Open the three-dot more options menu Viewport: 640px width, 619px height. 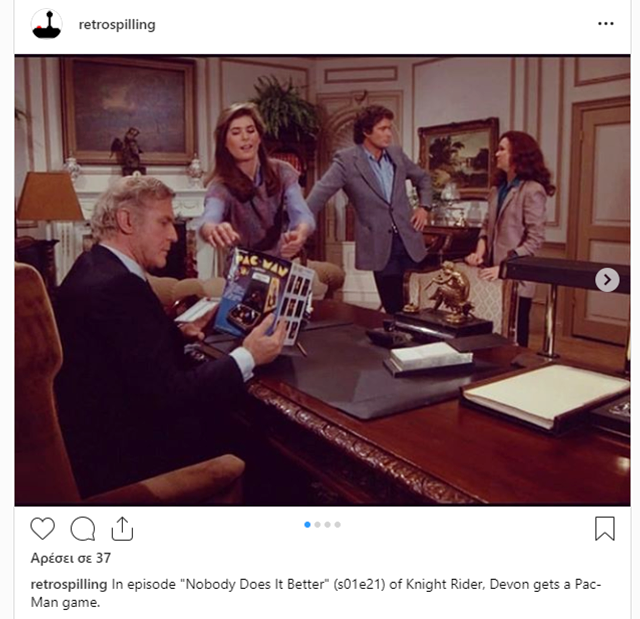point(606,24)
